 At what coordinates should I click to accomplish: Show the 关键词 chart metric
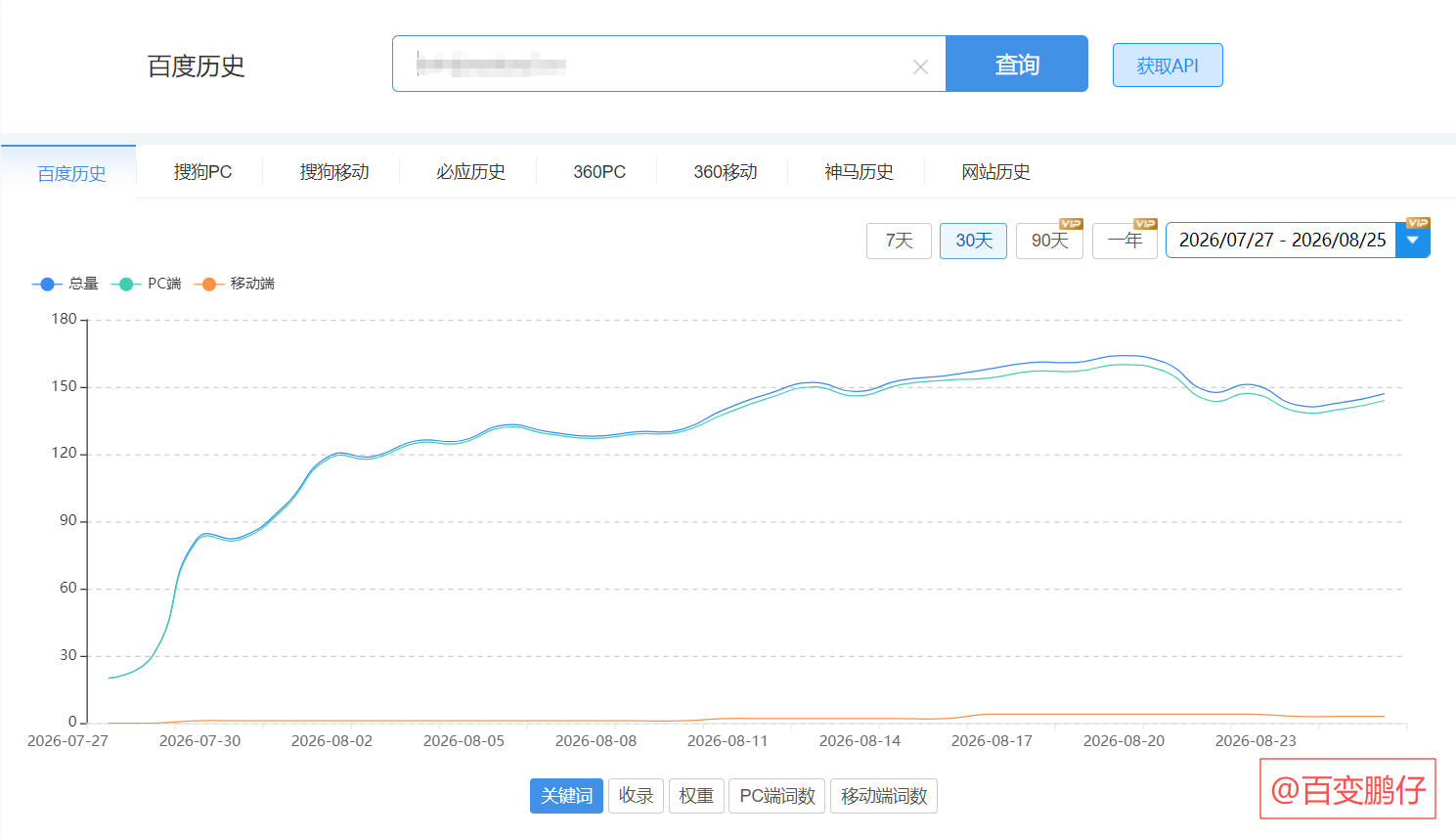pos(566,796)
